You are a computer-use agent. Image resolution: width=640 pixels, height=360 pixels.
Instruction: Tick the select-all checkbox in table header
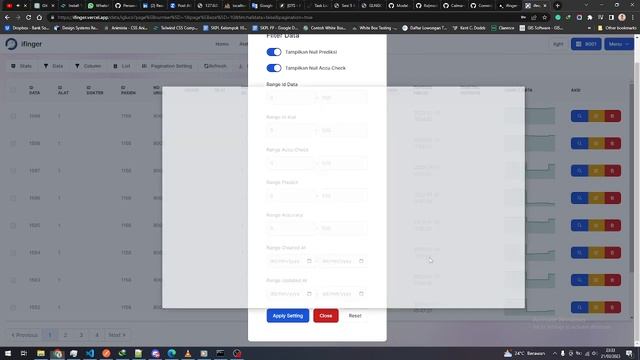13,90
